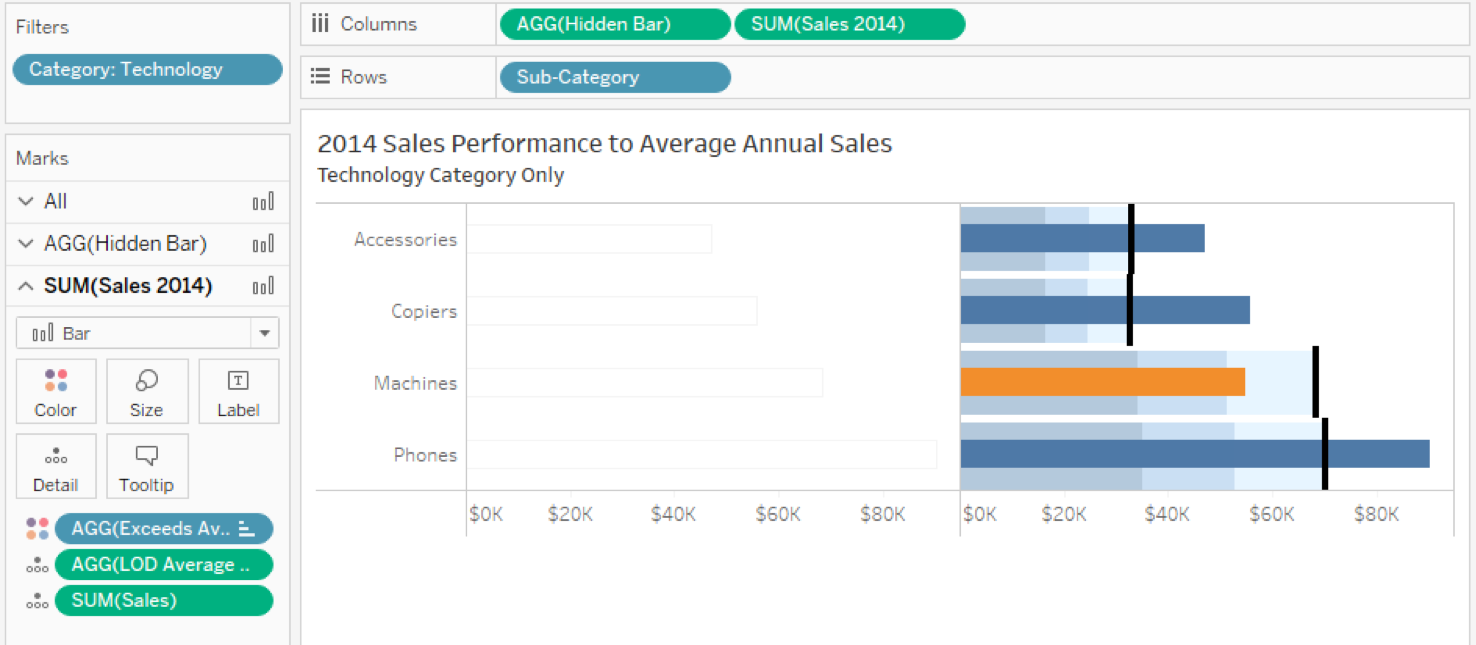Click the SUM(Sales 2014) pill on Columns
Viewport: 1476px width, 645px height.
849,23
